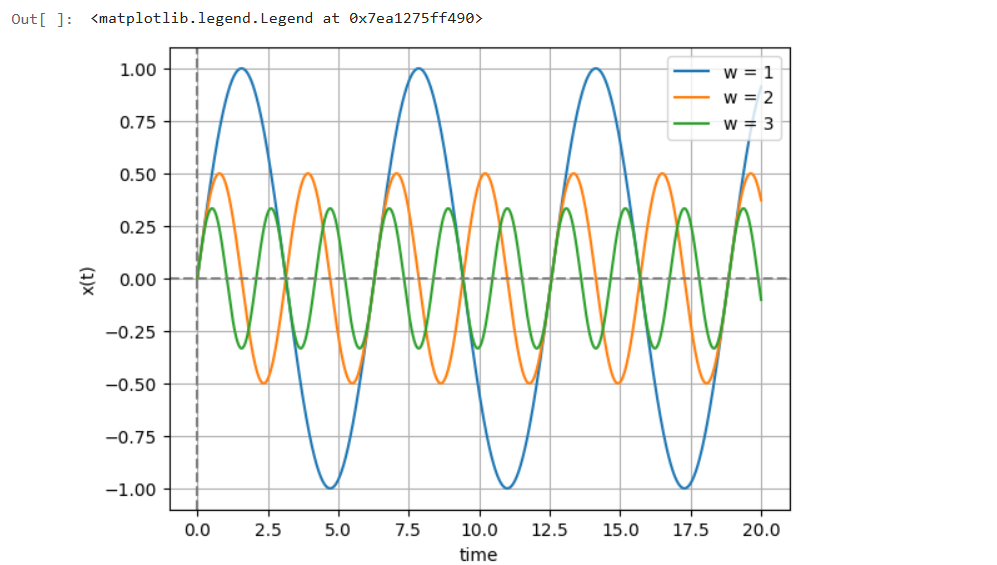997x565 pixels.
Task: Click the orange line swatch in the legend
Action: click(691, 97)
